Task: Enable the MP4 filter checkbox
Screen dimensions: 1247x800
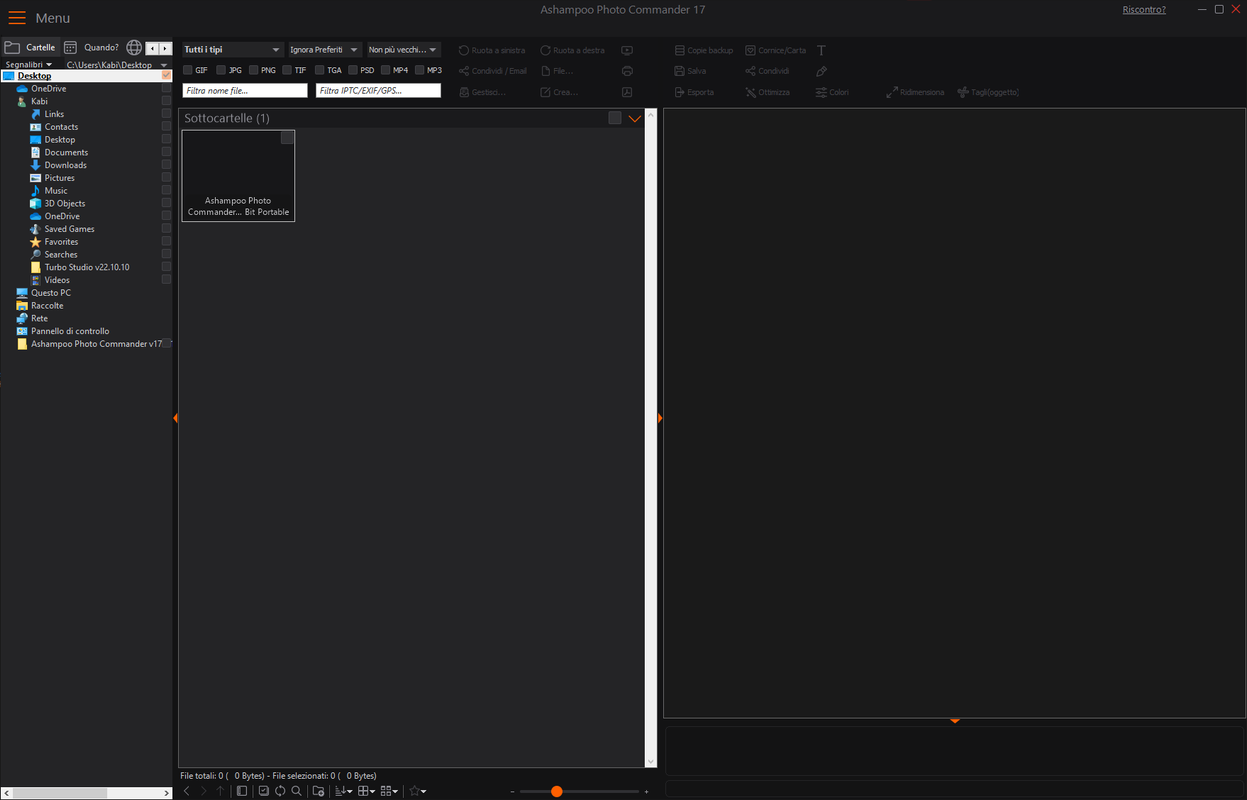Action: point(386,70)
